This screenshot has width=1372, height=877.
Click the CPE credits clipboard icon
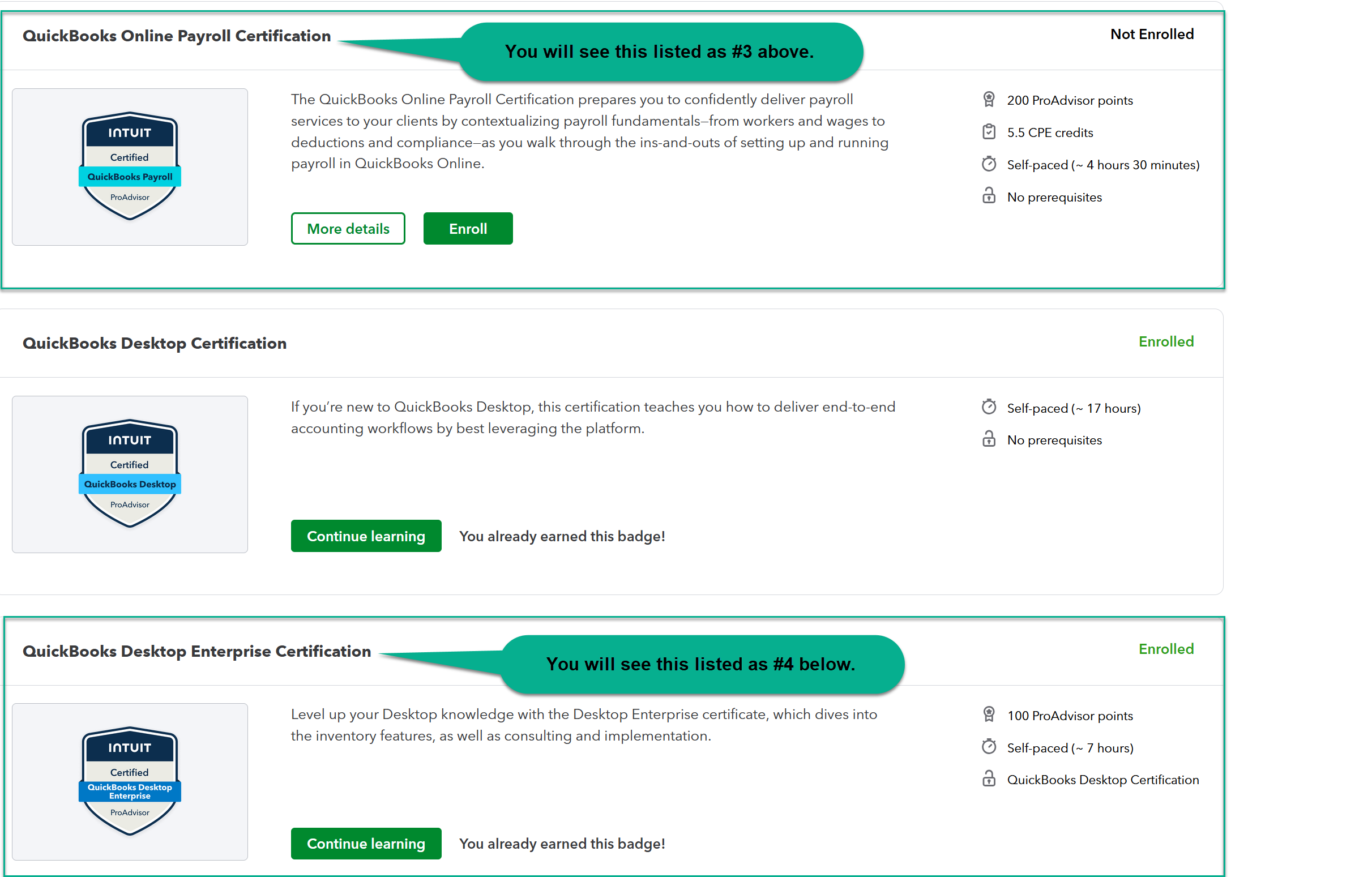coord(989,132)
